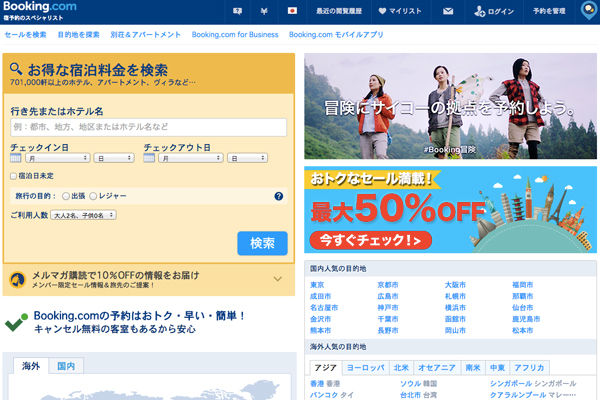Click the 熊本市 destination link
Viewport: 600px width, 400px height.
(x=321, y=330)
